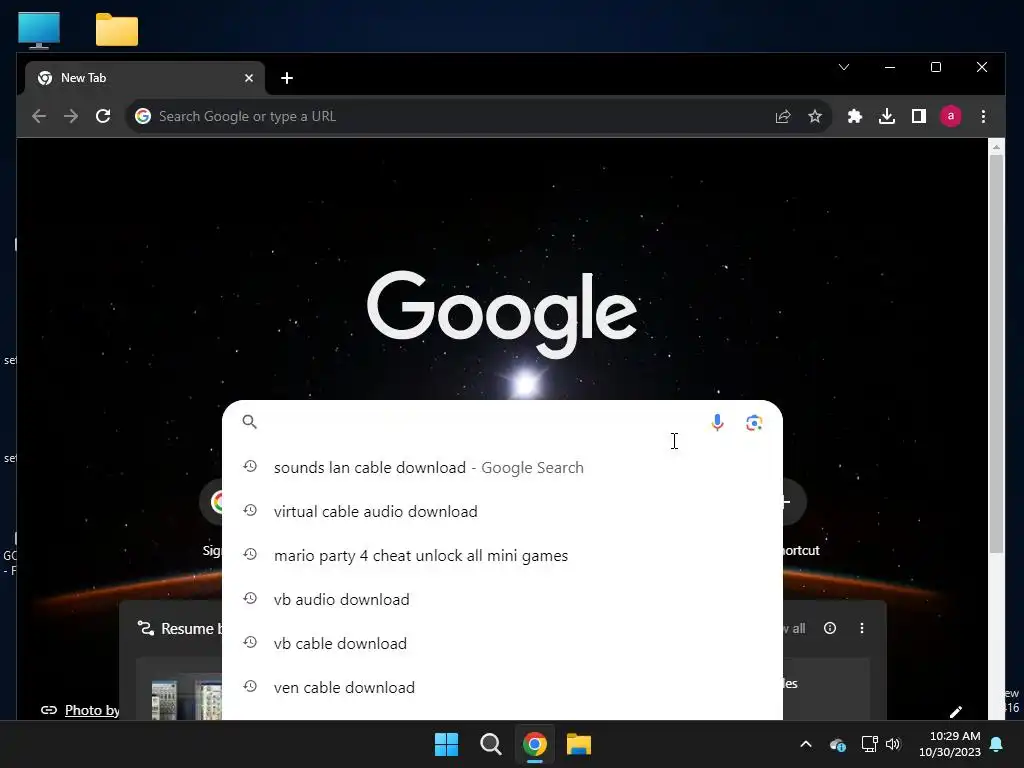Bookmark this tab with the star icon

(814, 116)
